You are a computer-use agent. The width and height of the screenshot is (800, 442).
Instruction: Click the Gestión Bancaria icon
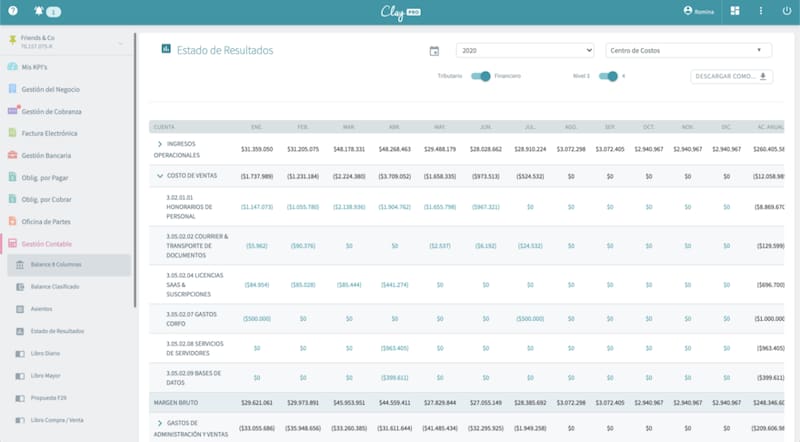[12, 155]
